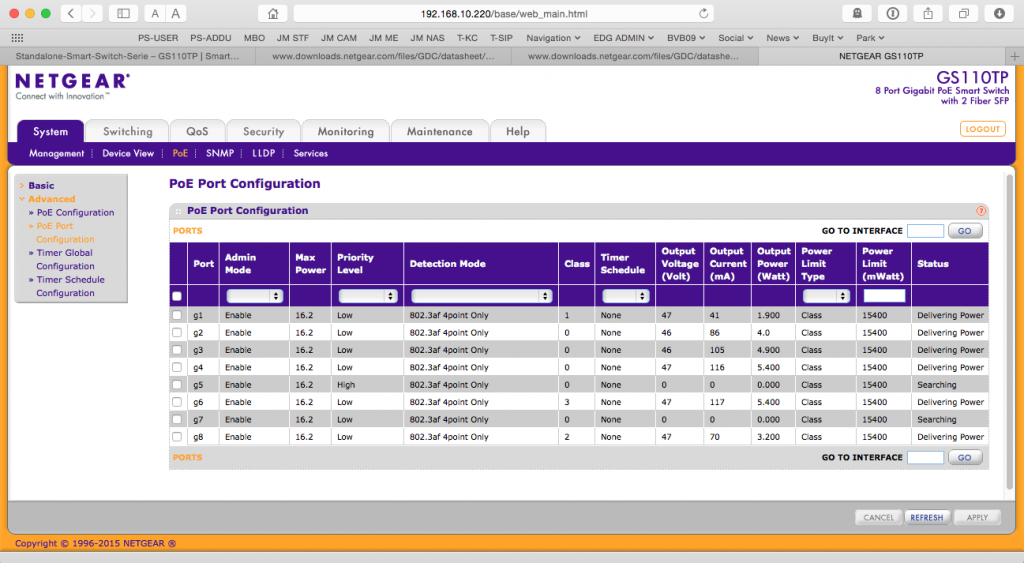The height and width of the screenshot is (563, 1024).
Task: Check the box for port g6
Action: tap(177, 402)
